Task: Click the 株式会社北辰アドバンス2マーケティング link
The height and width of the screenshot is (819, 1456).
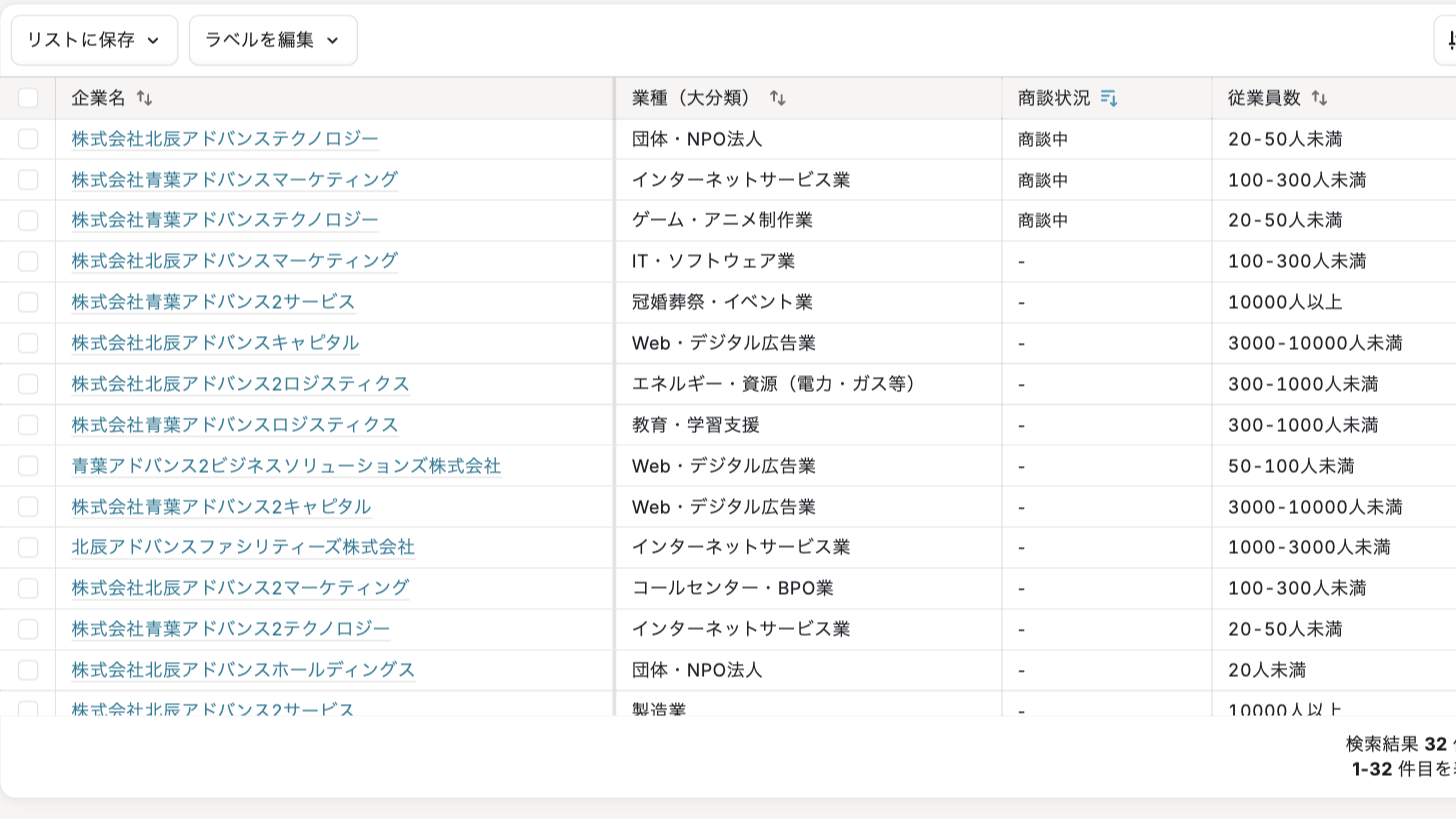Action: [240, 588]
